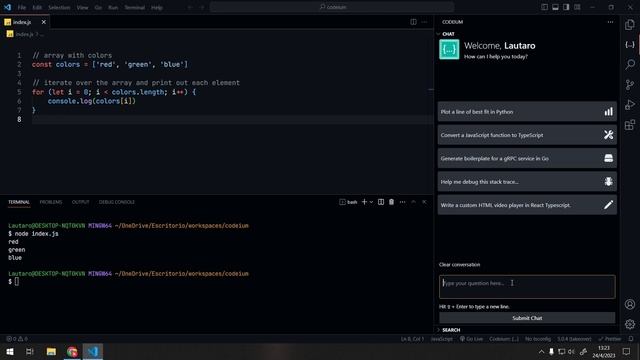Switch to the PROBLEMS panel tab
The image size is (640, 360).
(51, 202)
